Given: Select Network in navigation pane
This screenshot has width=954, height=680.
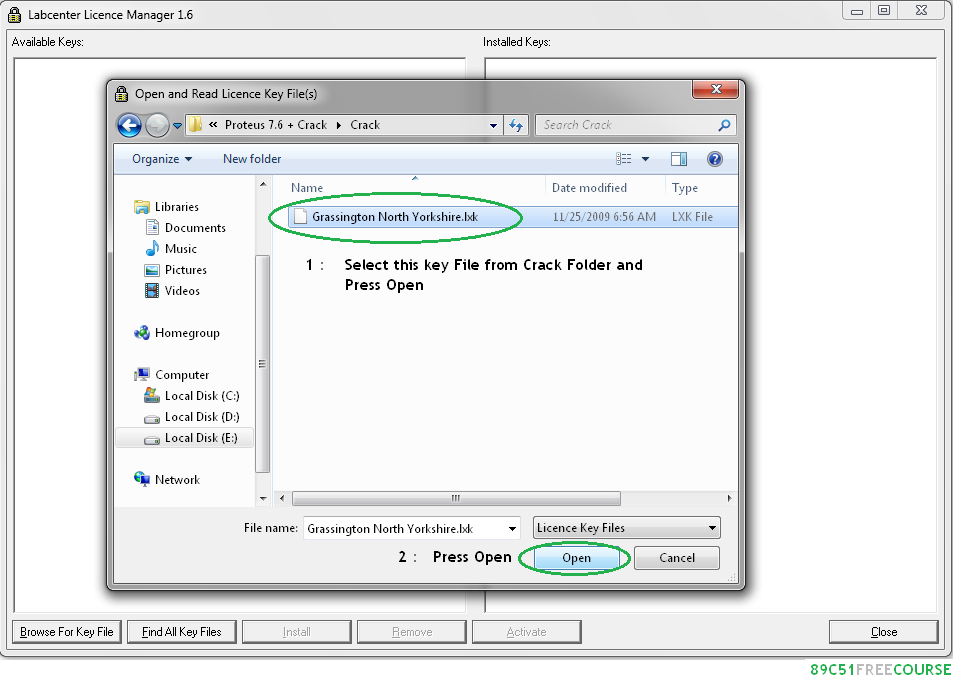Looking at the screenshot, I should 177,480.
